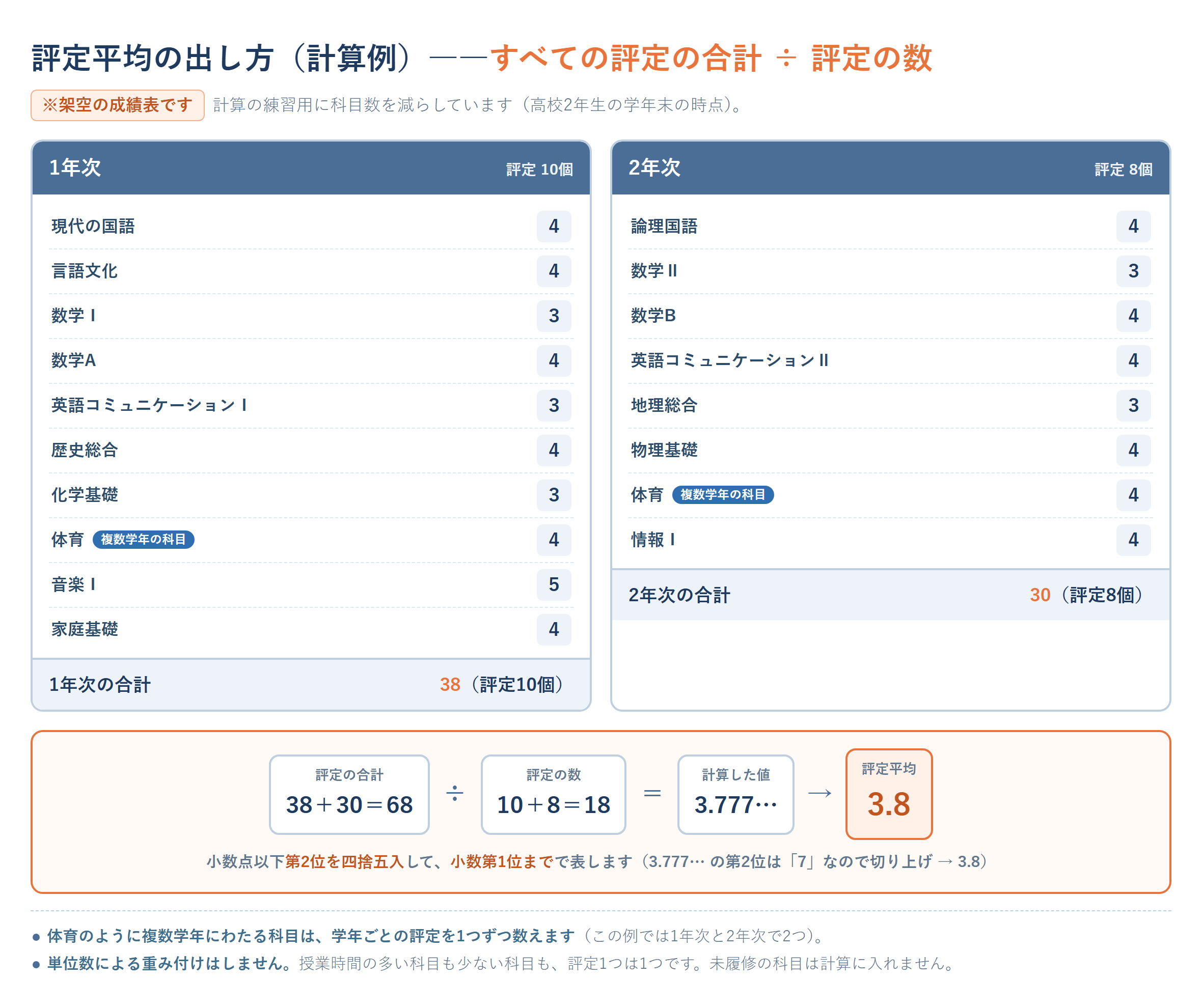Click the 1年次 panel header title
This screenshot has height=1008, width=1202.
click(x=75, y=167)
